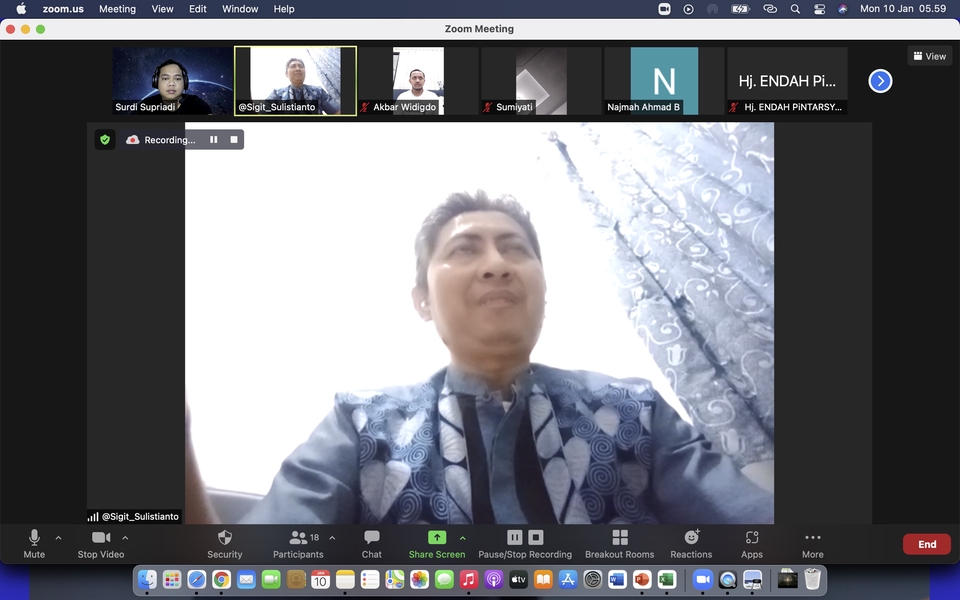Open PowerPoint from the Dock
The height and width of the screenshot is (600, 960).
click(642, 579)
